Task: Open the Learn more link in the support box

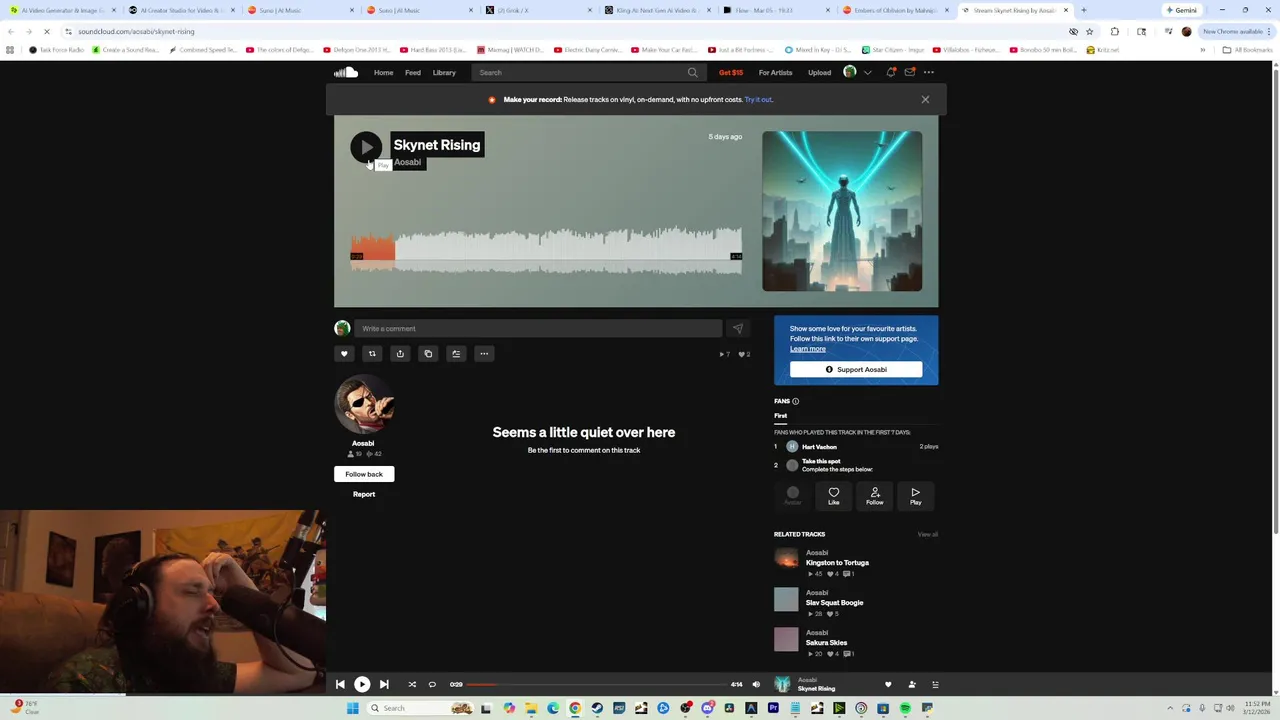Action: coord(808,349)
